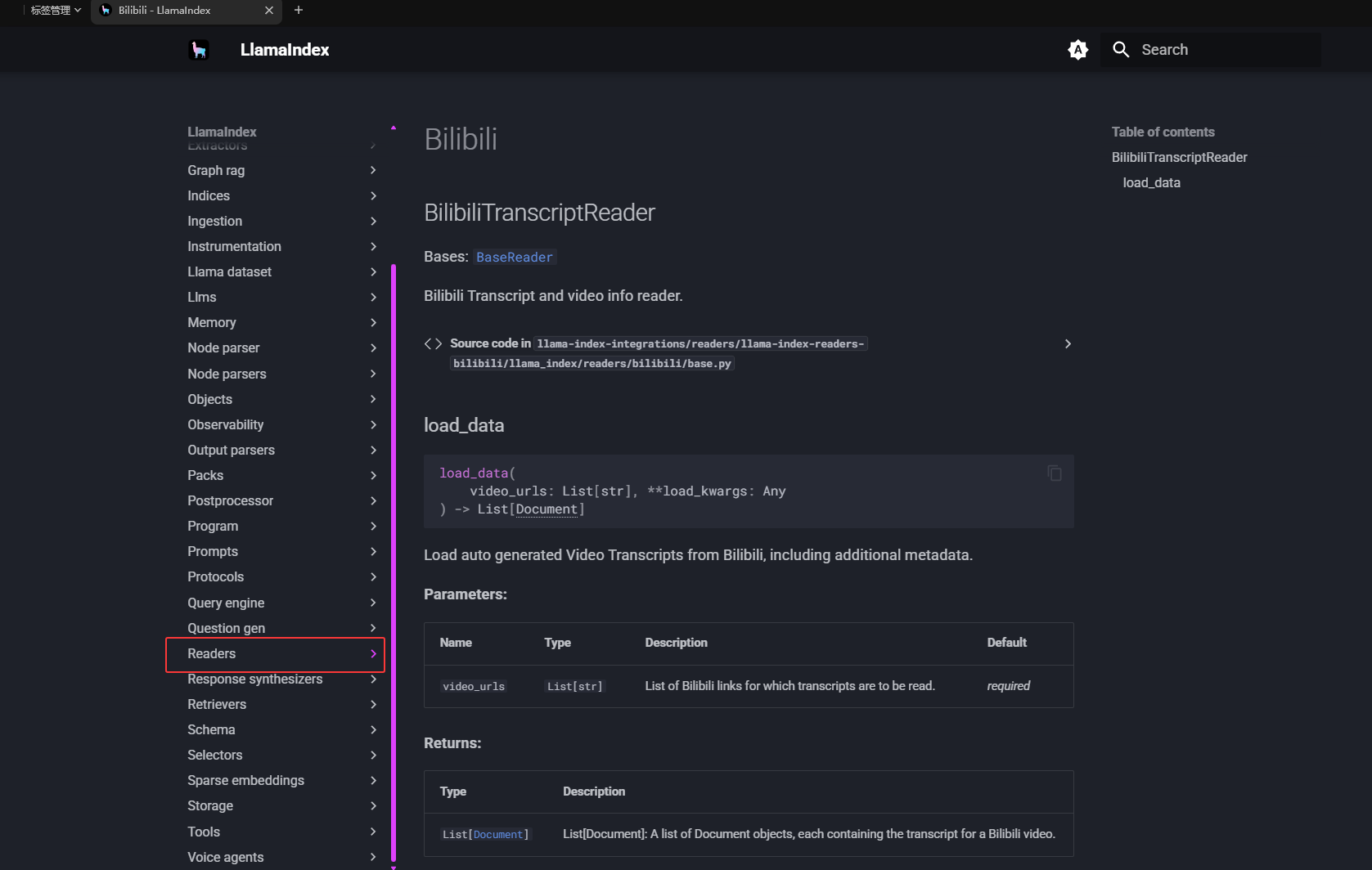Click the sidebar purple scrollbar thumb
The image size is (1372, 870).
394,563
